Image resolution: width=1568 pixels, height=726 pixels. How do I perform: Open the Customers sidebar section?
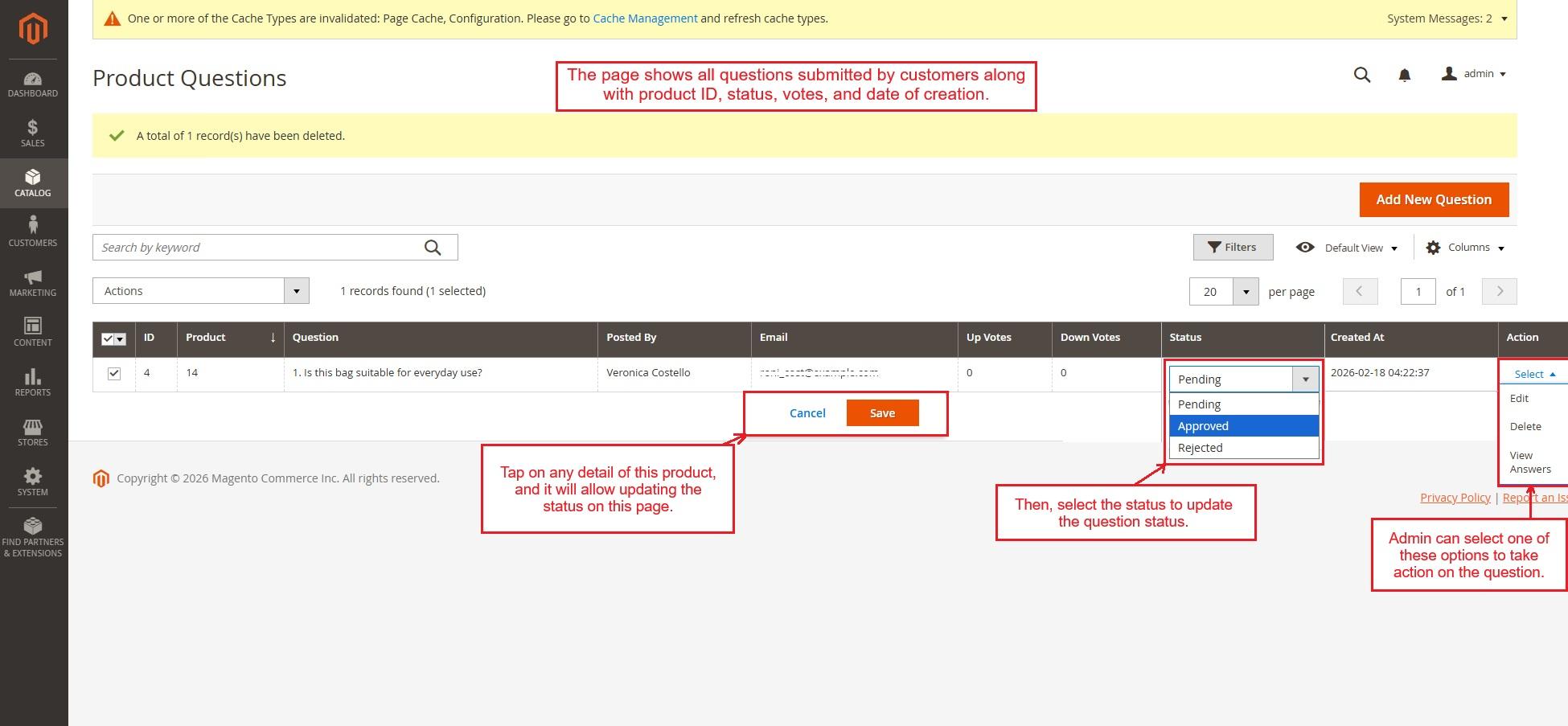coord(33,232)
